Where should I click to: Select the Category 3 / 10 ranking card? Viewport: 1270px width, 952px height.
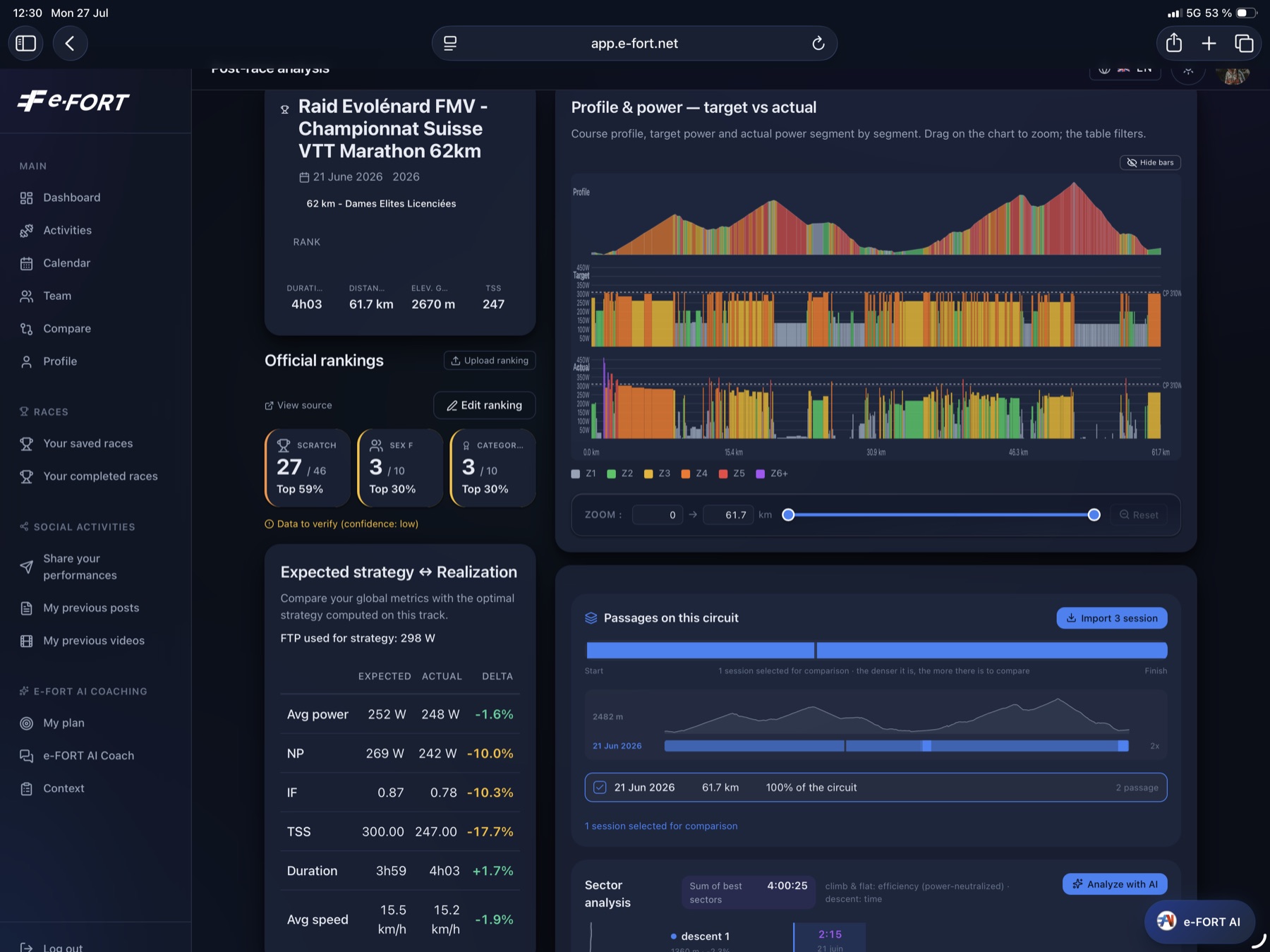[x=492, y=468]
